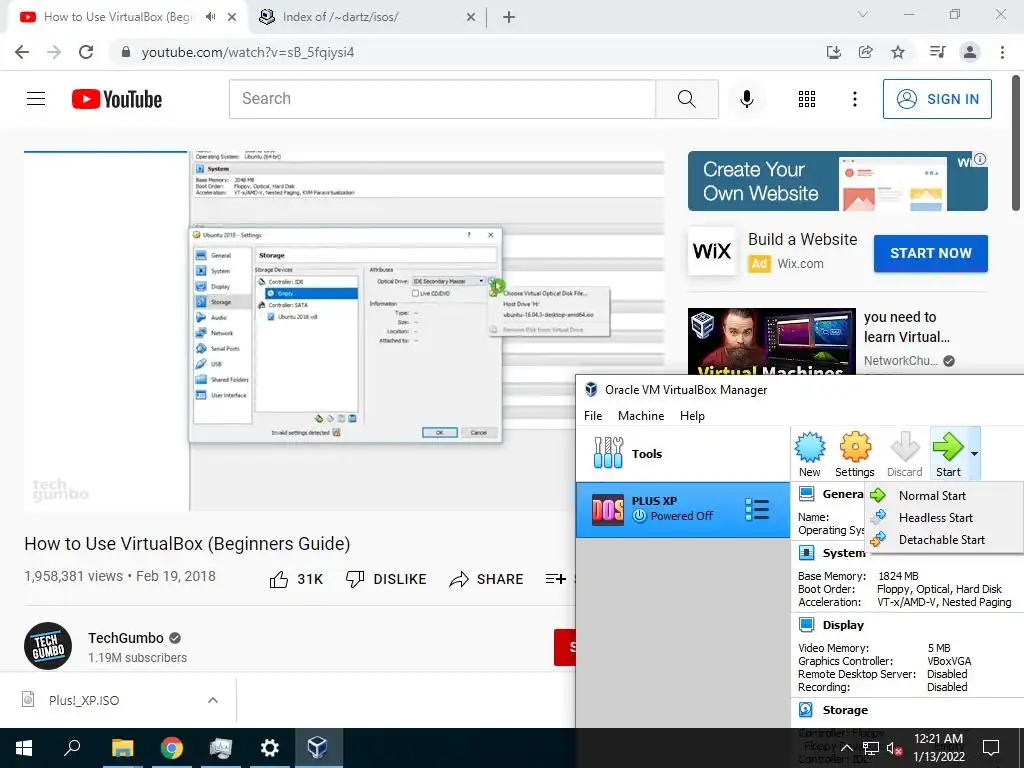Click the voice search microphone icon
Image resolution: width=1024 pixels, height=768 pixels.
pyautogui.click(x=746, y=99)
